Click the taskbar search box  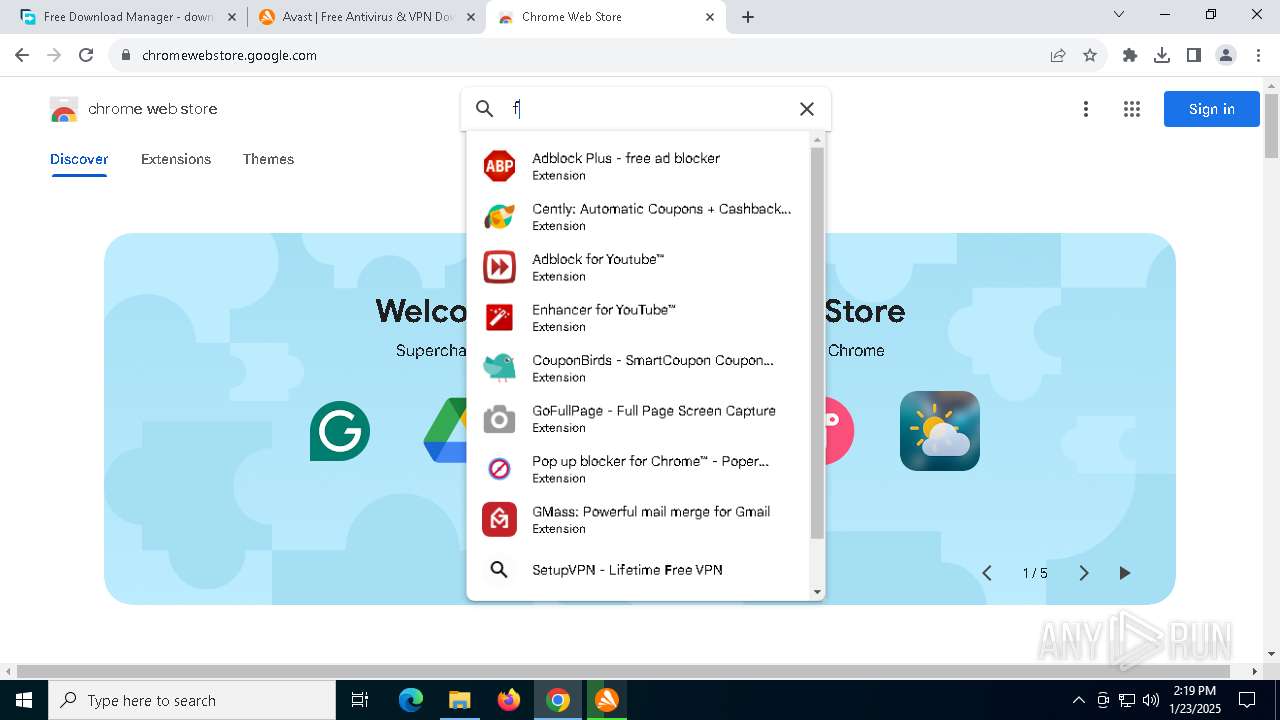[192, 700]
